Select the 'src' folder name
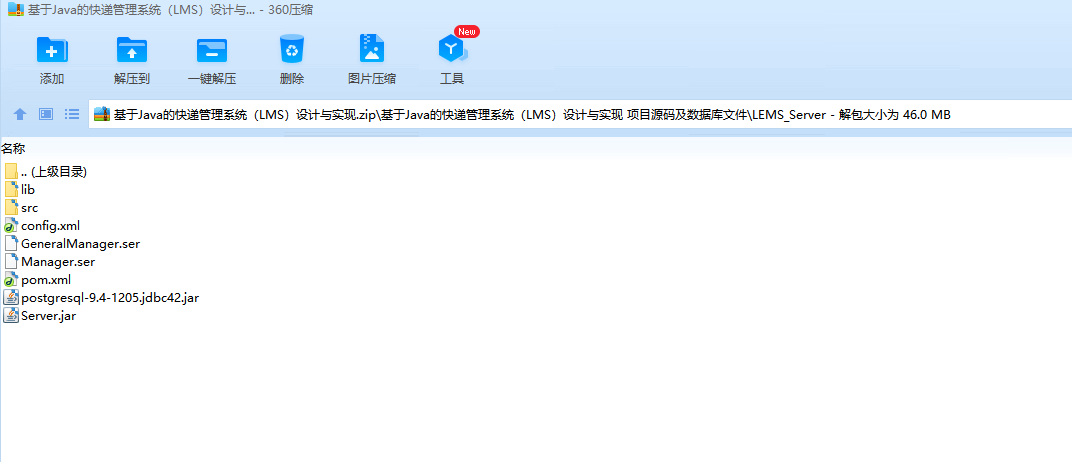Screen dimensions: 1072x462 tap(29, 208)
